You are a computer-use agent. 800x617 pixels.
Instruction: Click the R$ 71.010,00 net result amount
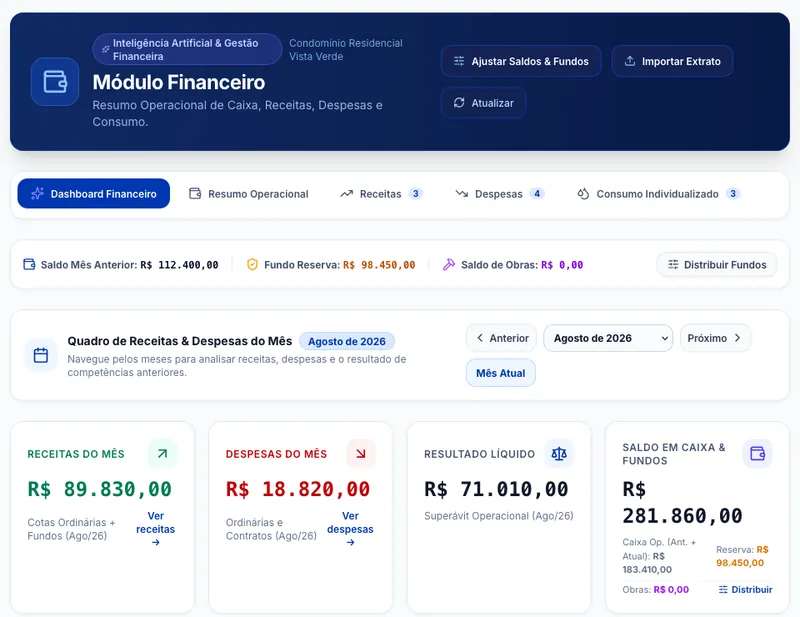click(x=496, y=489)
